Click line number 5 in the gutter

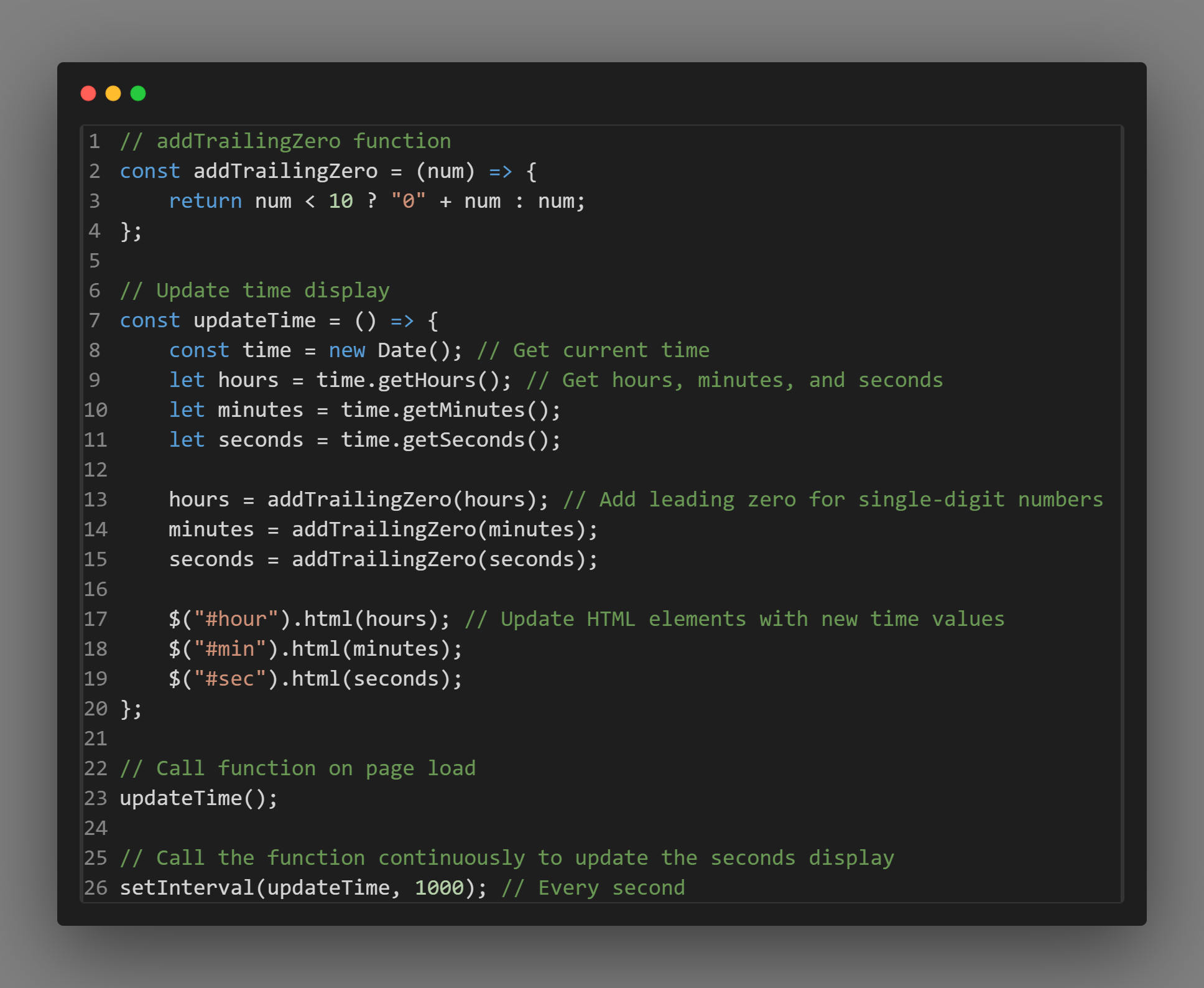pyautogui.click(x=95, y=261)
